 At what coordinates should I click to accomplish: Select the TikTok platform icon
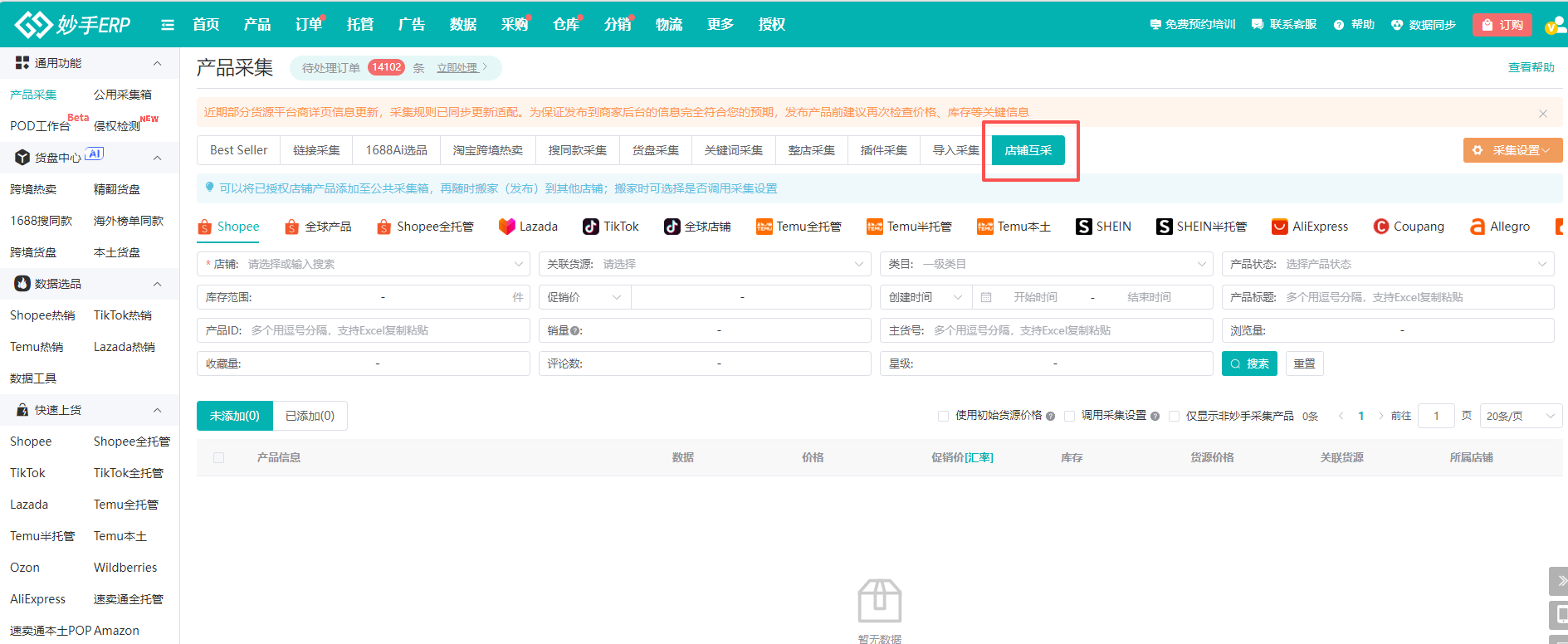pos(590,227)
